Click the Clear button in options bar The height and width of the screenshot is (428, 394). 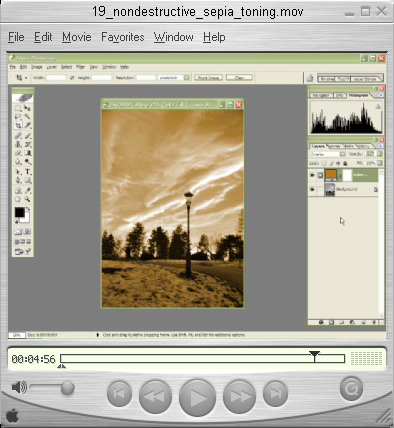tap(239, 78)
